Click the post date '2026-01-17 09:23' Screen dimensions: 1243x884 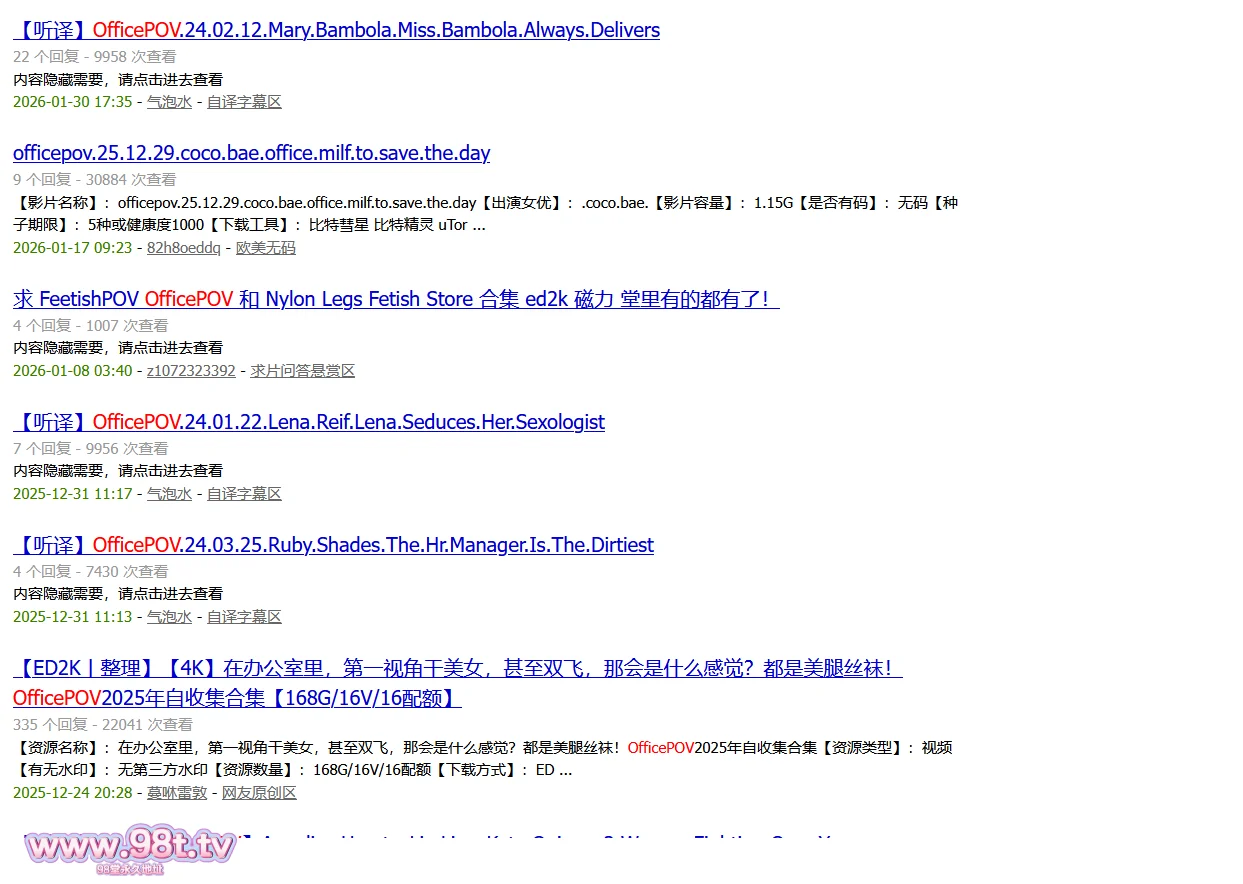(73, 248)
